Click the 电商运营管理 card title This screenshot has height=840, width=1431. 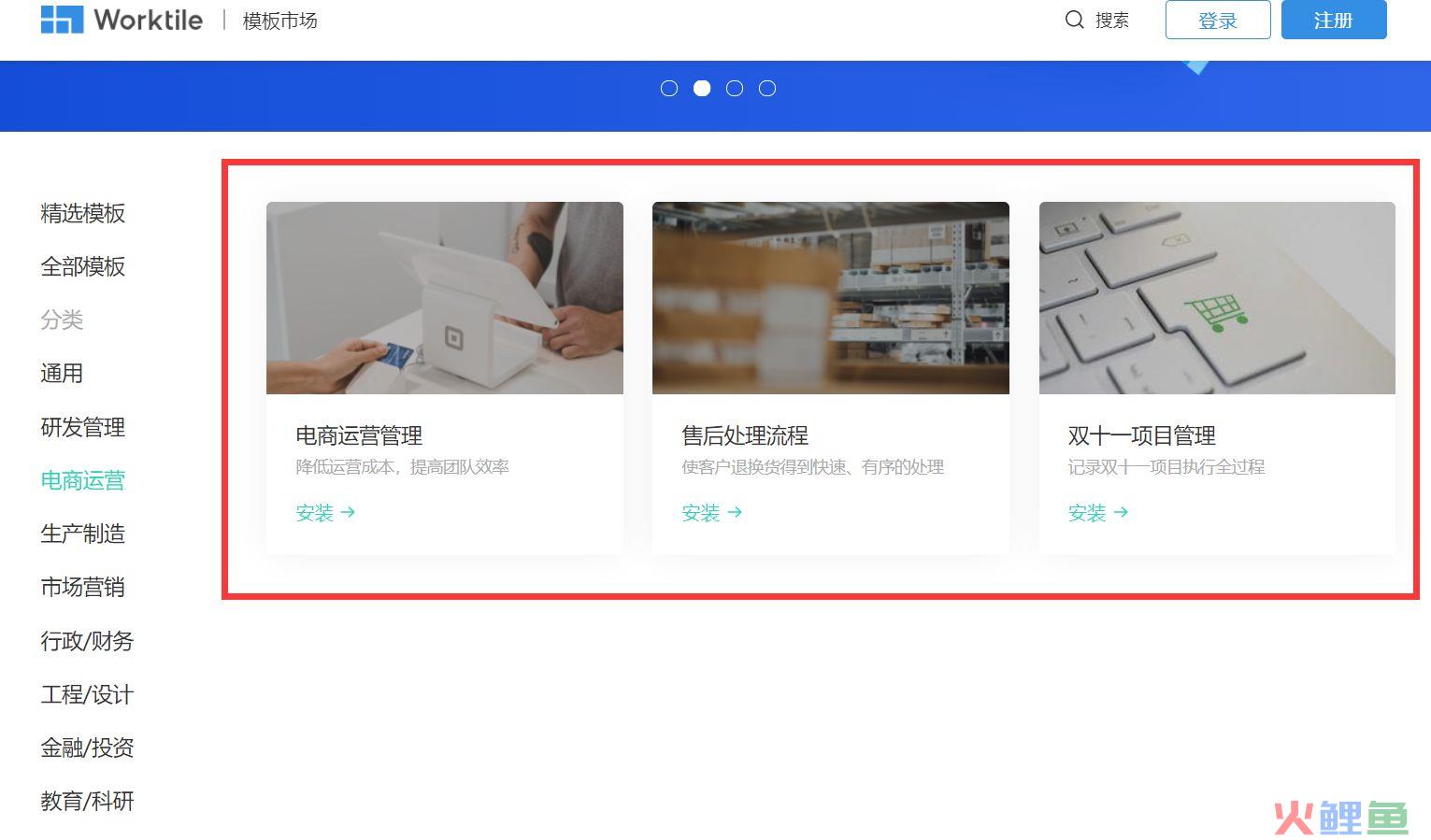point(359,435)
